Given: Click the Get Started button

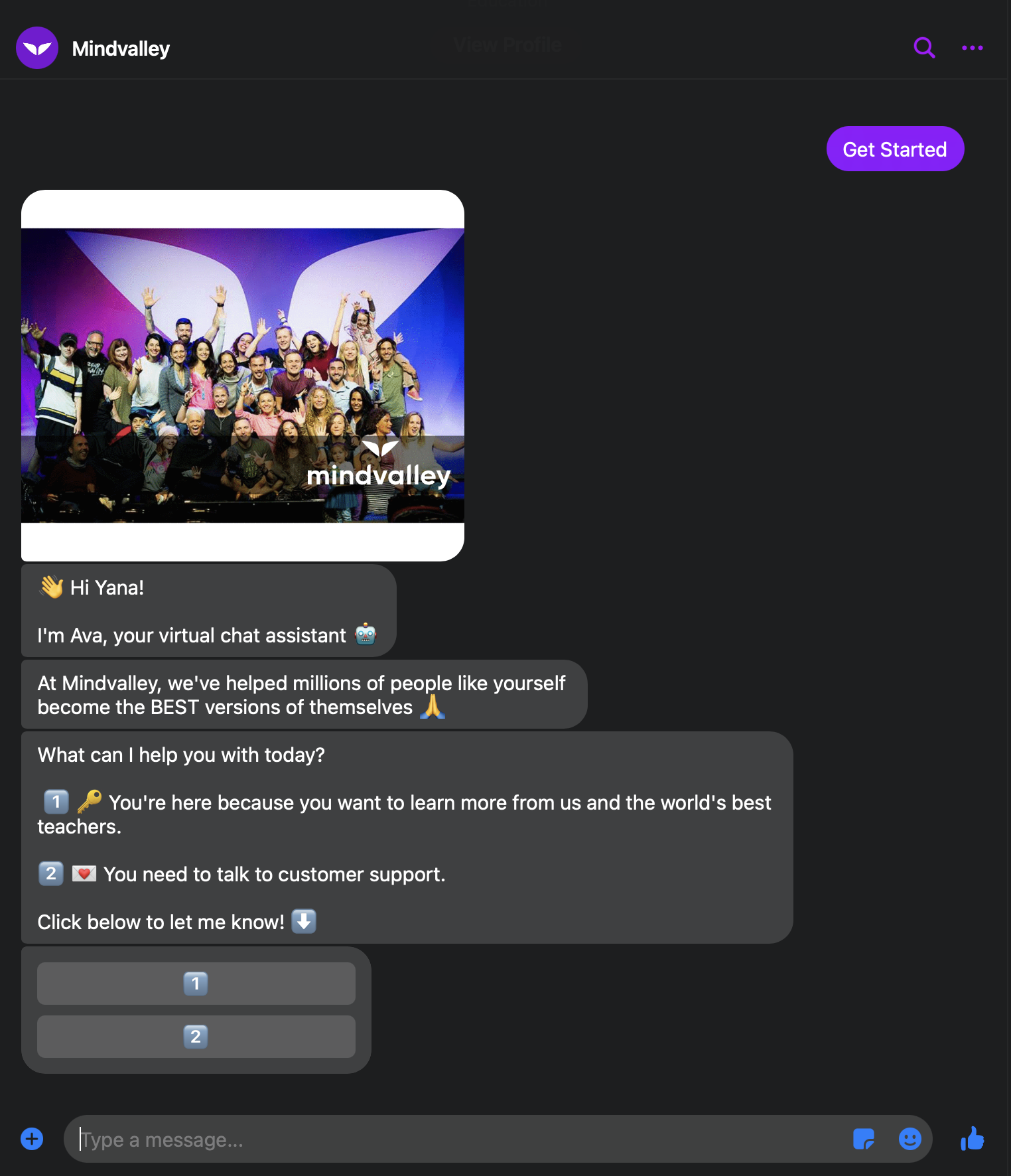Looking at the screenshot, I should click(895, 149).
